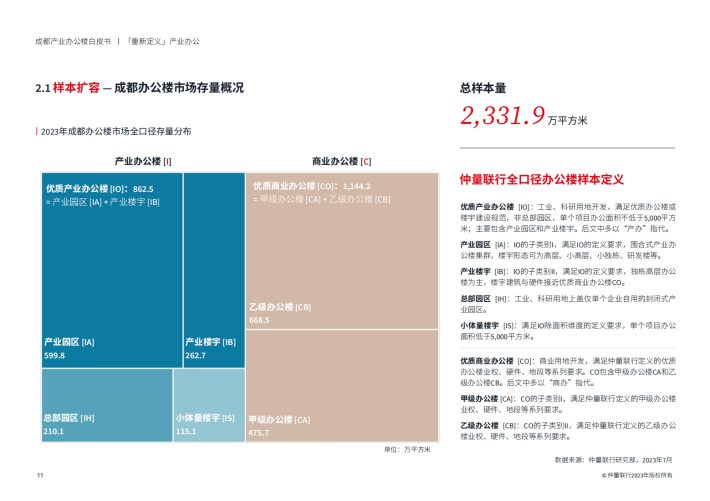Screen dimensions: 710x501
Task: Click the header text 「重新定义」产业办公
Action: click(163, 41)
